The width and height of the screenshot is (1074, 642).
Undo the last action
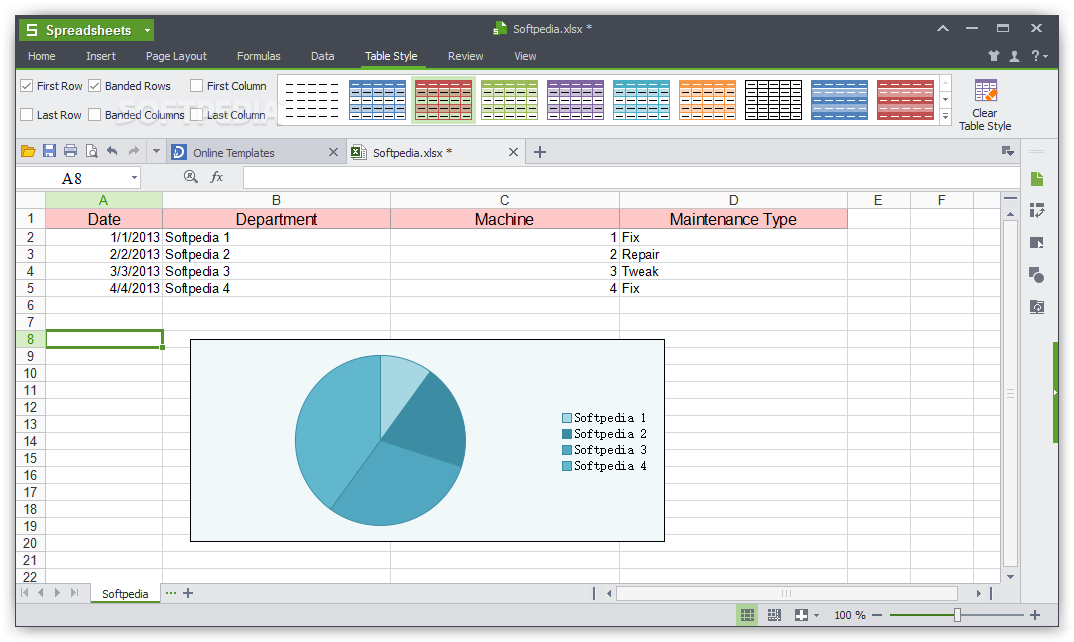112,151
